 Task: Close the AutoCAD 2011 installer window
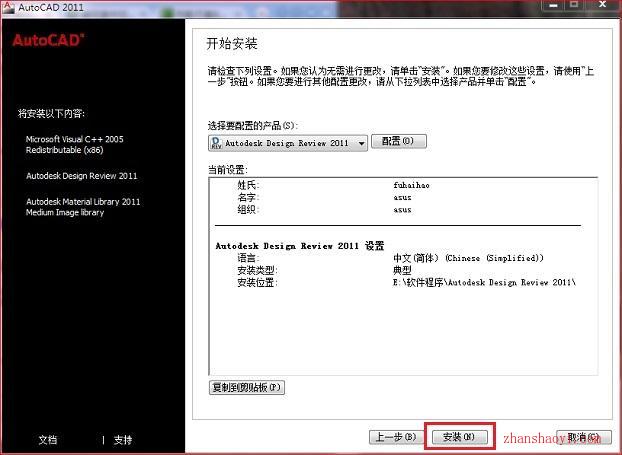(x=603, y=5)
